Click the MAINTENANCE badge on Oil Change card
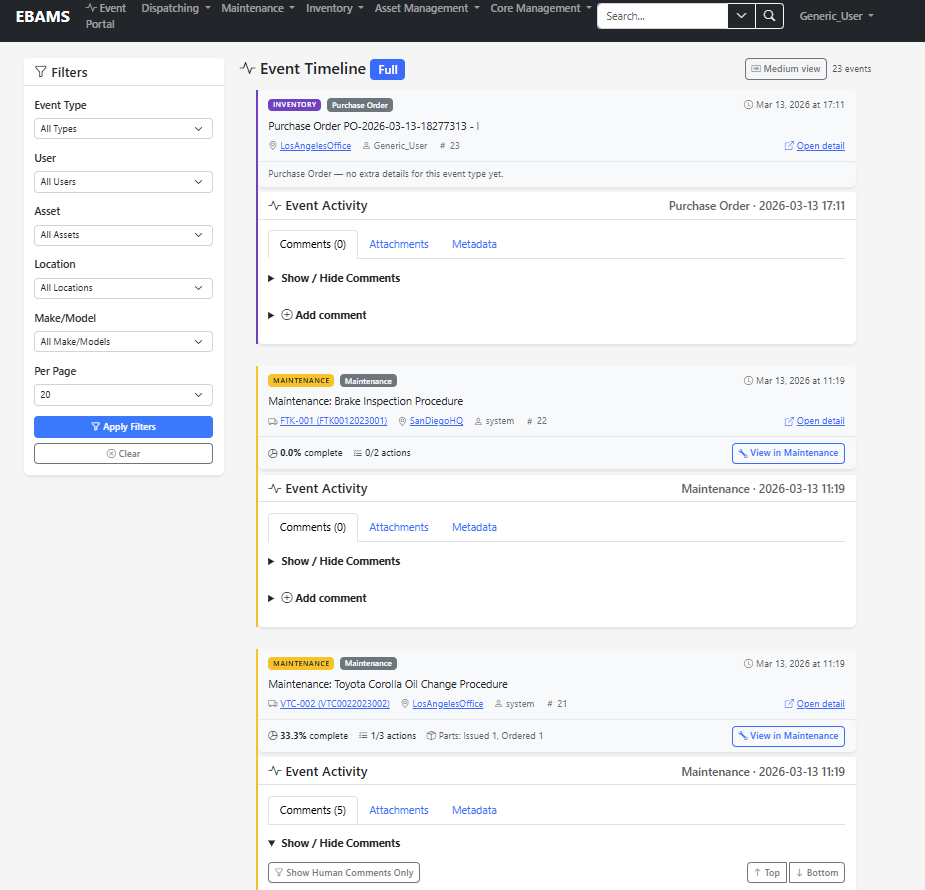Viewport: 925px width, 890px height. pos(301,664)
